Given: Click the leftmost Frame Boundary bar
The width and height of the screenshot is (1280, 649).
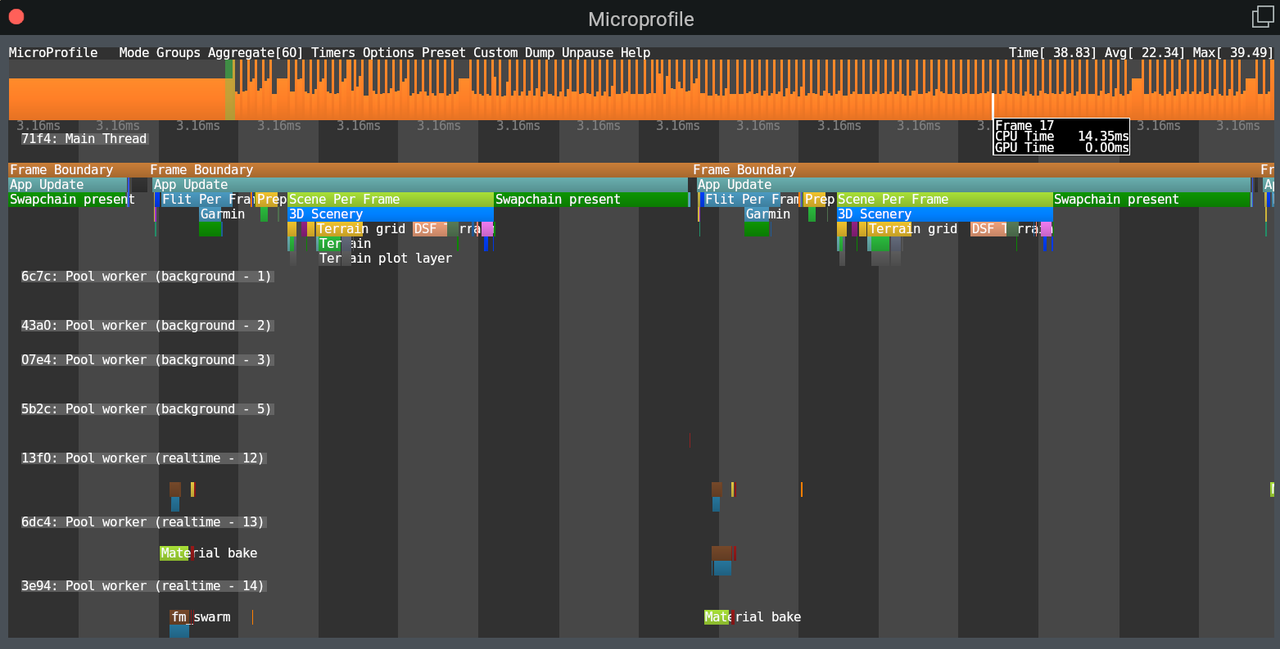Looking at the screenshot, I should click(78, 170).
